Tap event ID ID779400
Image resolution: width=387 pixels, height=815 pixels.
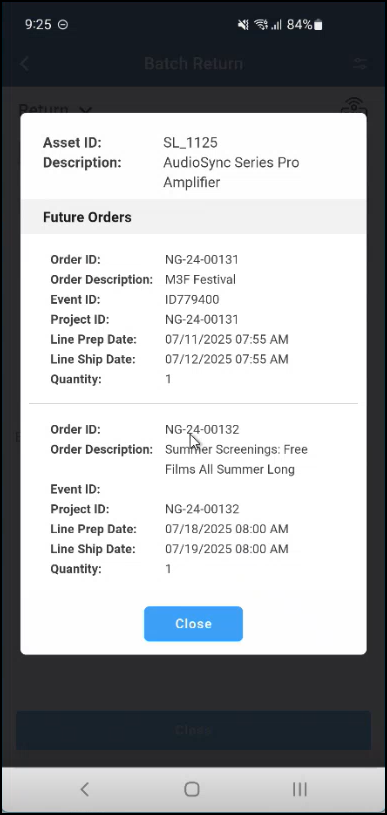tap(192, 299)
